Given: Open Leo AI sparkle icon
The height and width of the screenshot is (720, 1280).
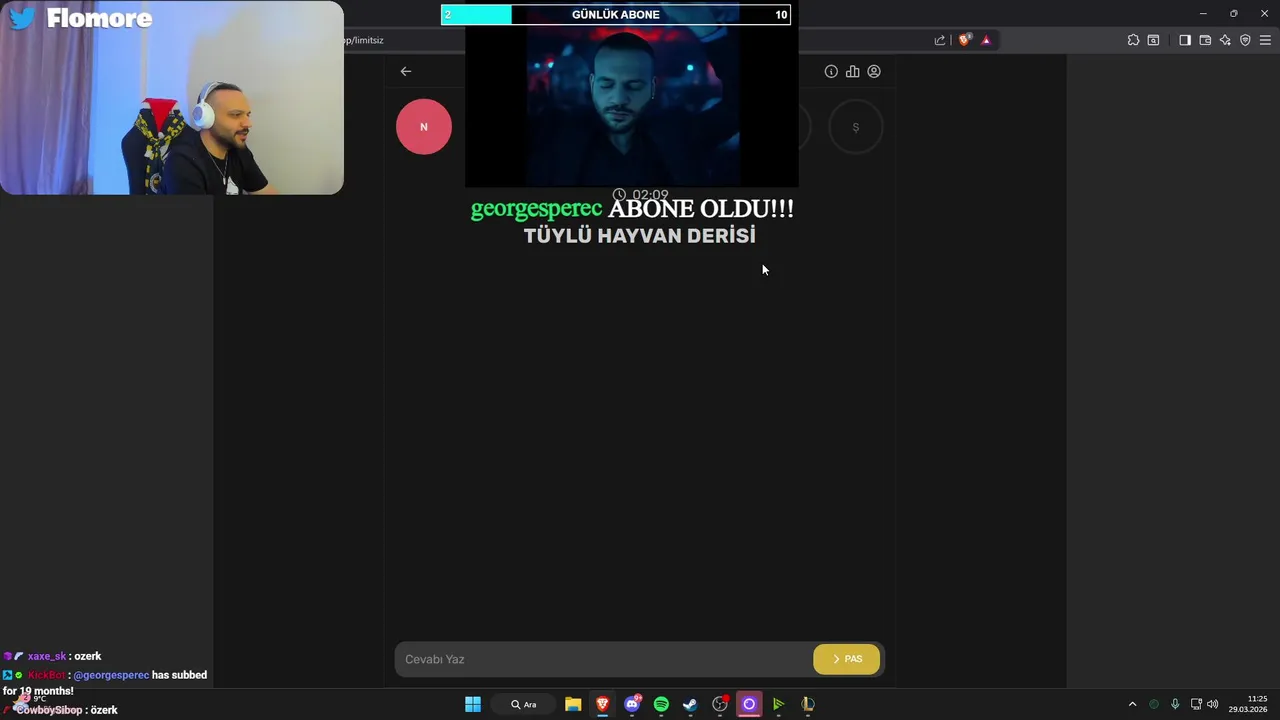Looking at the screenshot, I should (1225, 40).
